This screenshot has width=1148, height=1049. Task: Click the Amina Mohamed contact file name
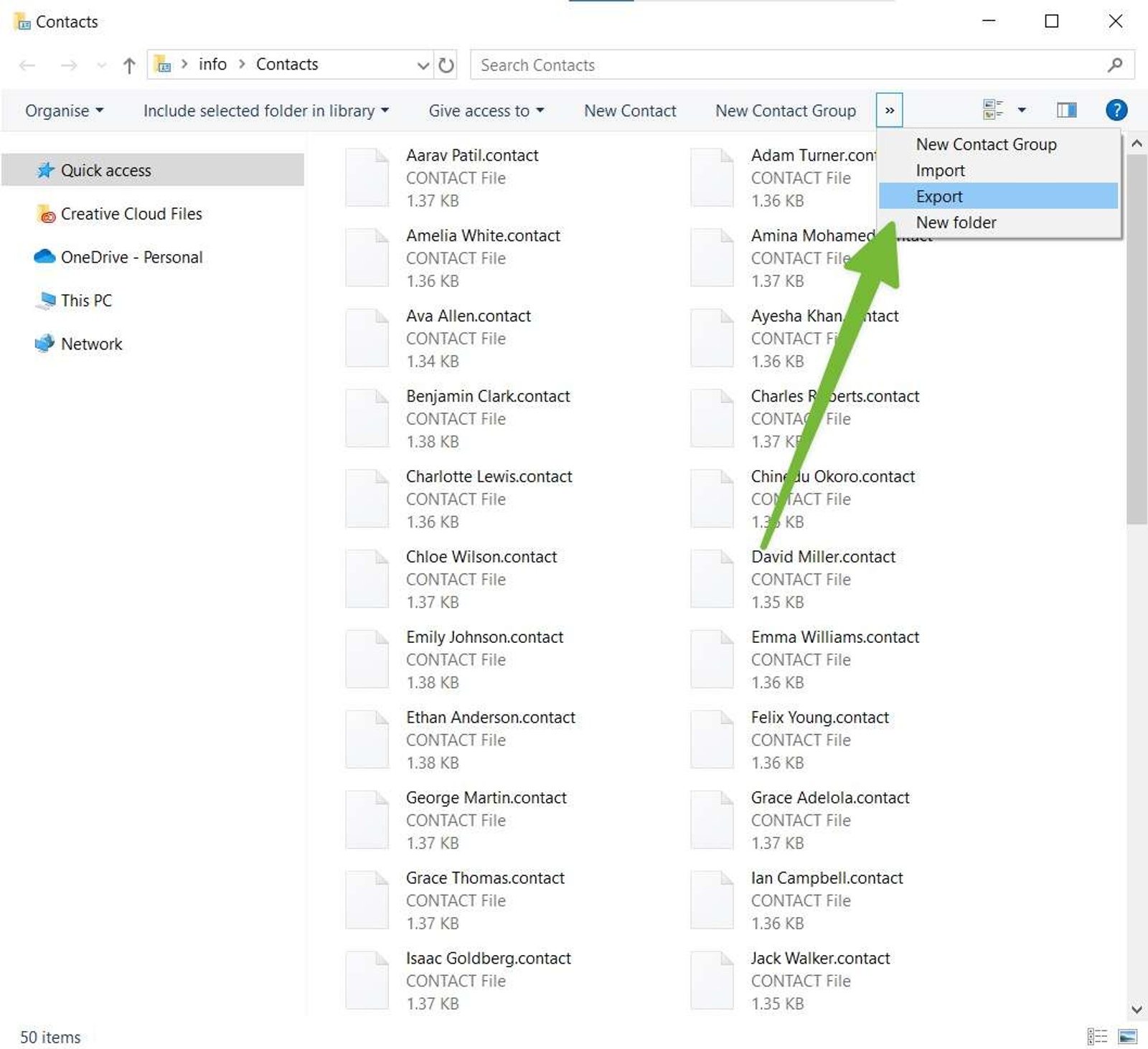click(812, 235)
